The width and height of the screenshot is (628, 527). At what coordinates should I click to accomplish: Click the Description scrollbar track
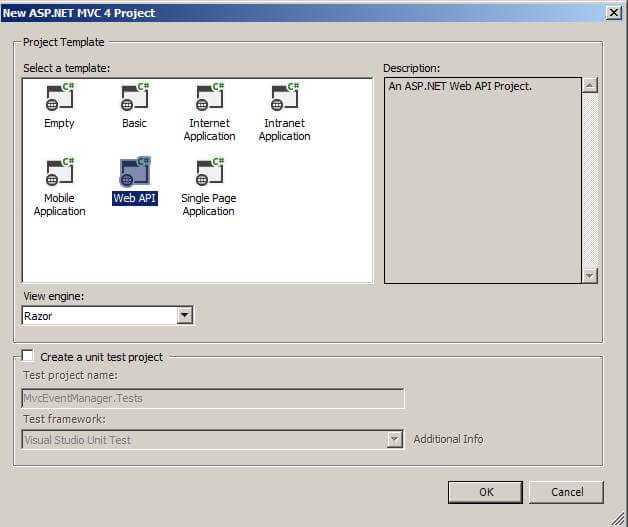tap(590, 180)
